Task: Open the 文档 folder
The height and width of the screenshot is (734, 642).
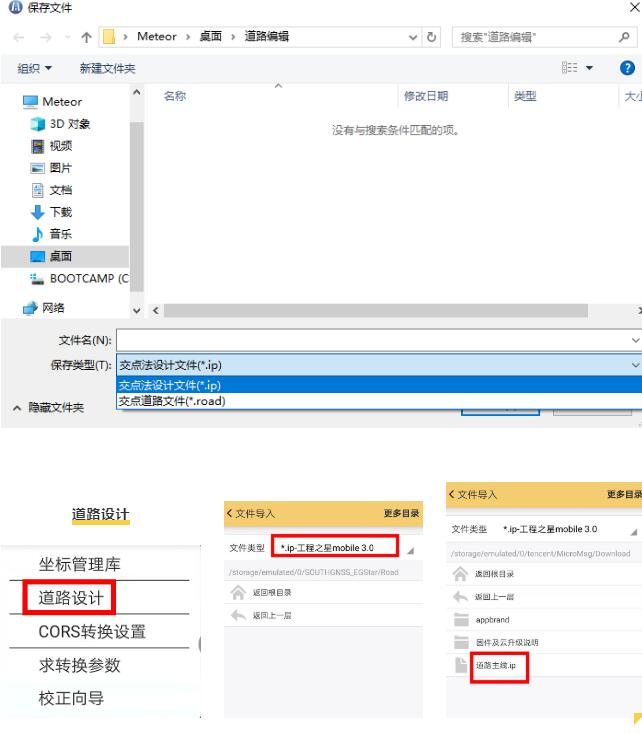Action: 52,190
